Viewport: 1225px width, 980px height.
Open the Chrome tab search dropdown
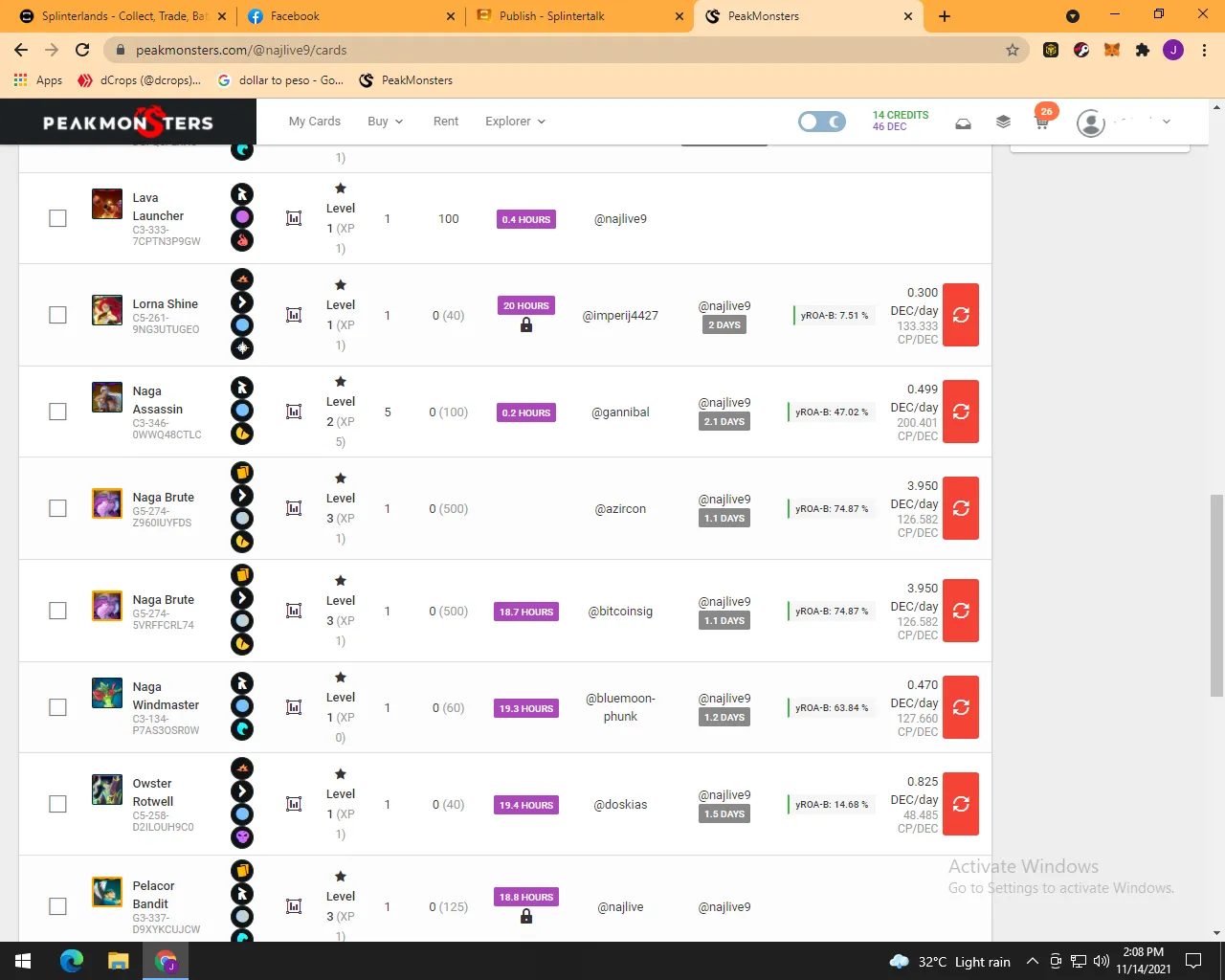coord(1073,16)
